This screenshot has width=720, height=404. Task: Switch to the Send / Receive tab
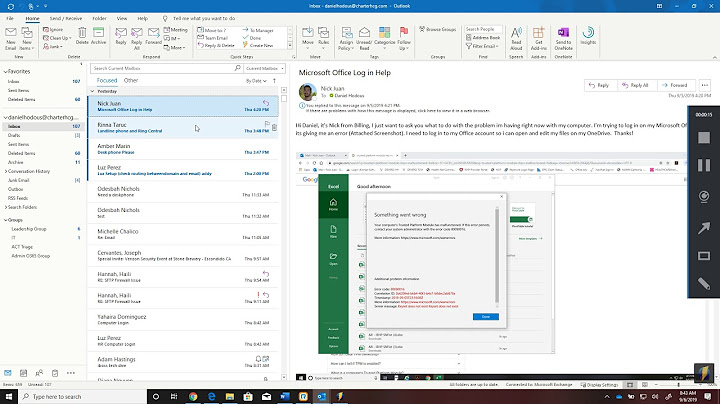click(x=66, y=18)
